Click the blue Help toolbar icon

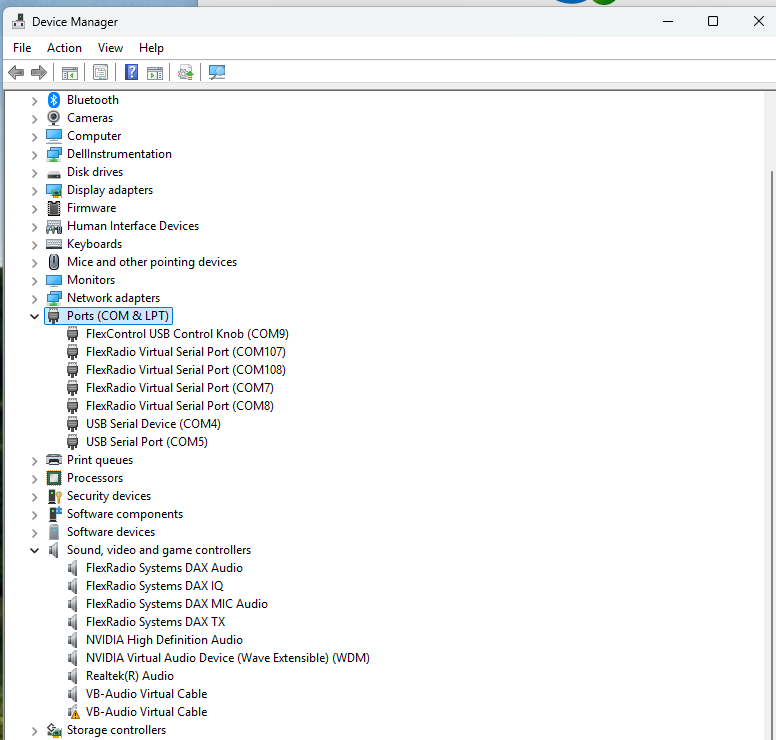(131, 72)
